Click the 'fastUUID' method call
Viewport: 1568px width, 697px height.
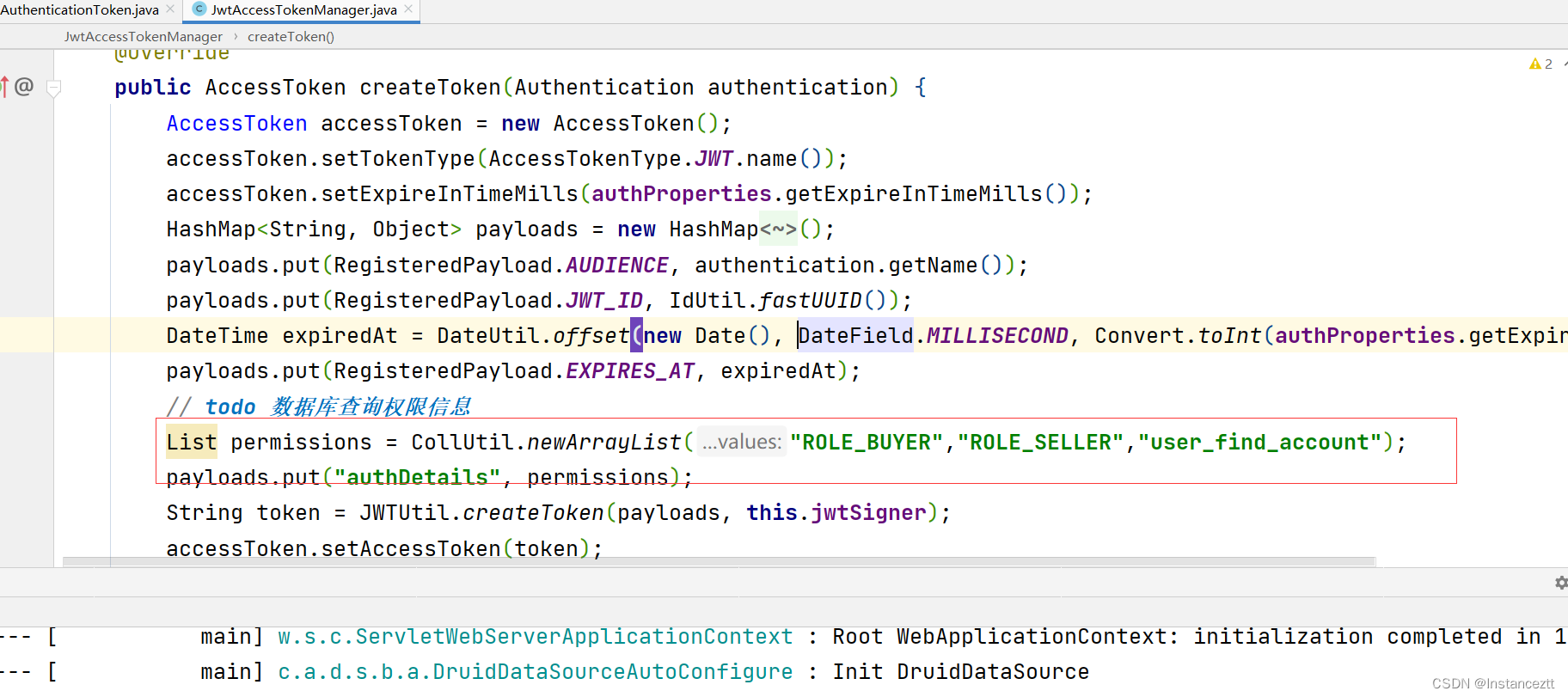(811, 301)
